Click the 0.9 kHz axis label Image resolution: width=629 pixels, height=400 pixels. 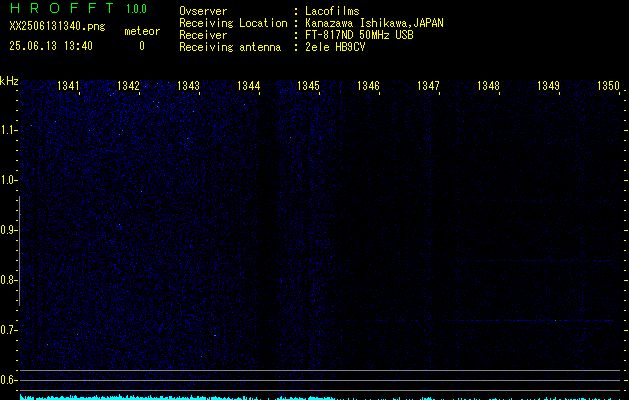(8, 230)
